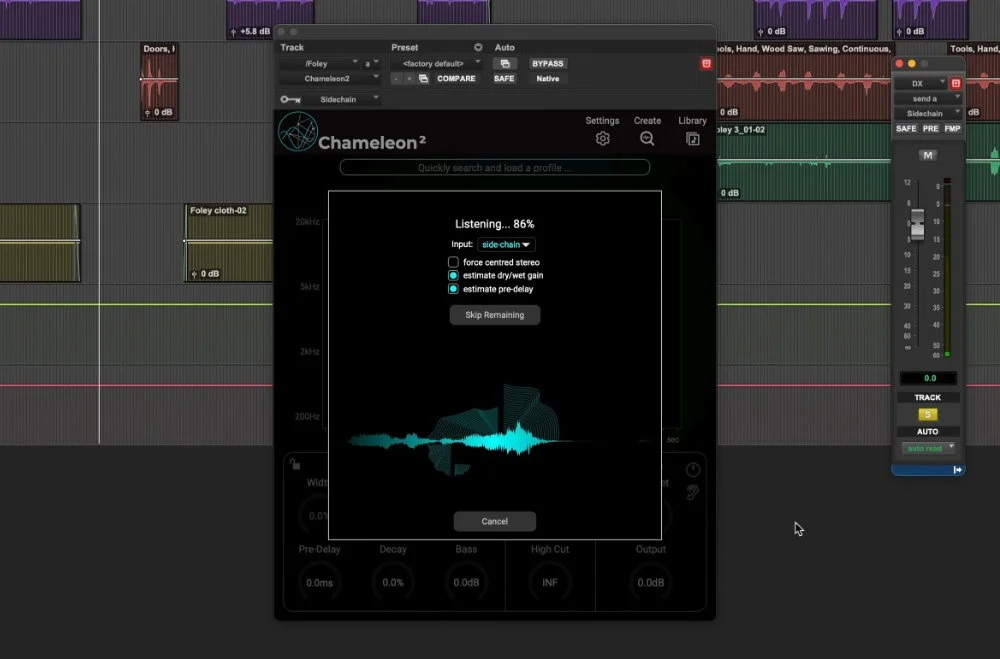Click the clip gain icon on Foley cloth-02
This screenshot has height=659, width=1000.
(x=194, y=274)
